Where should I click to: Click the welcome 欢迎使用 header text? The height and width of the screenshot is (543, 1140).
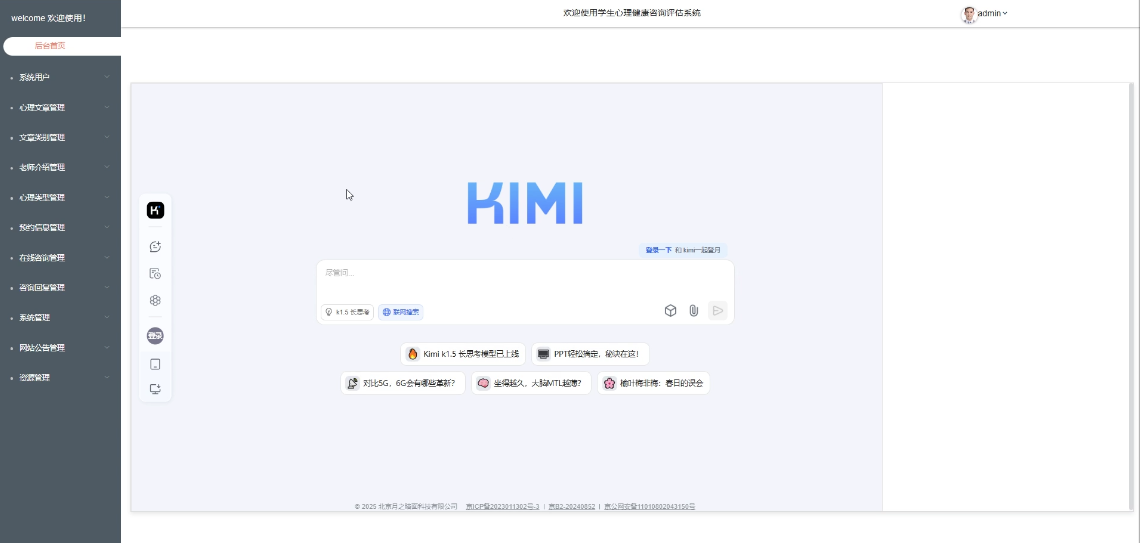coord(49,18)
